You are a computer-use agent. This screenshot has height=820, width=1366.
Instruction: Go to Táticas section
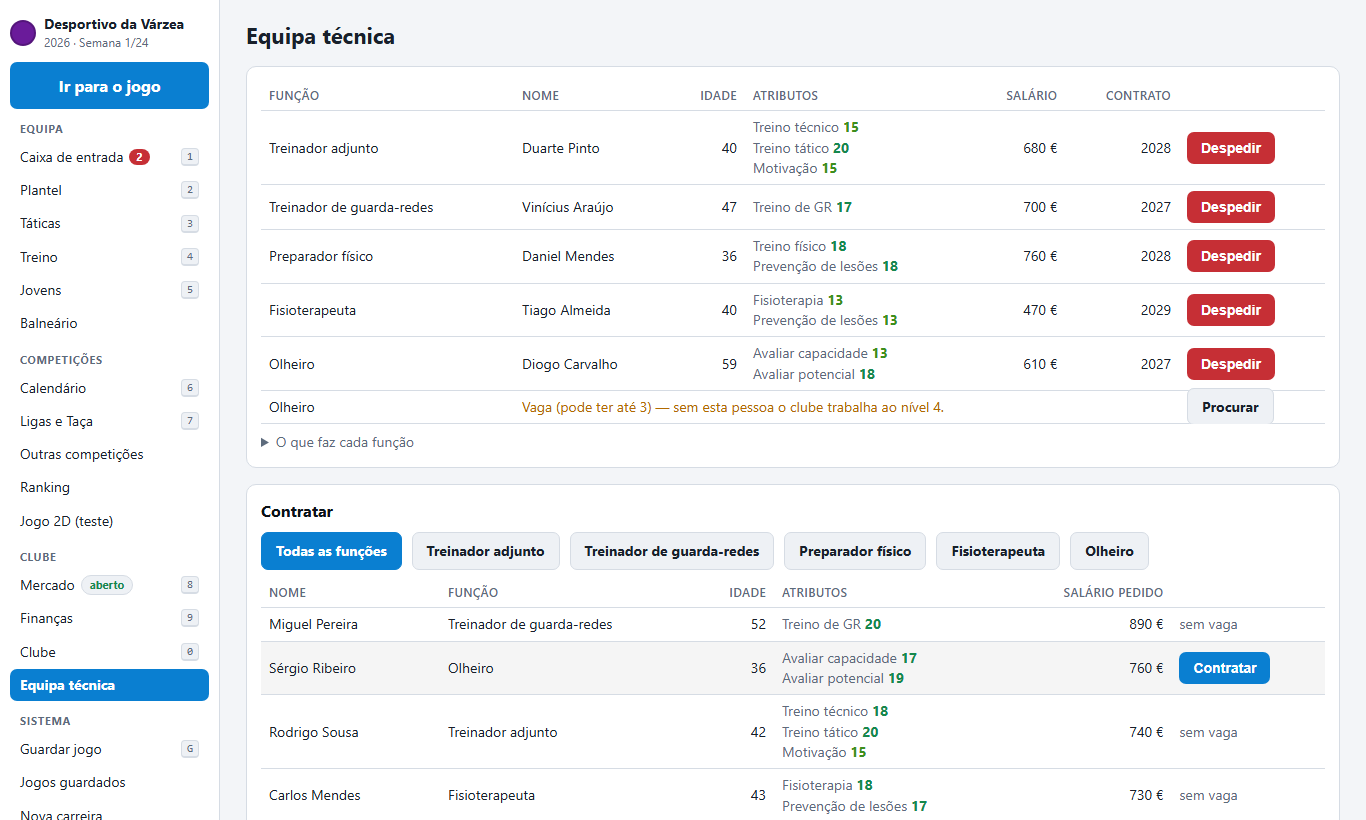coord(109,223)
